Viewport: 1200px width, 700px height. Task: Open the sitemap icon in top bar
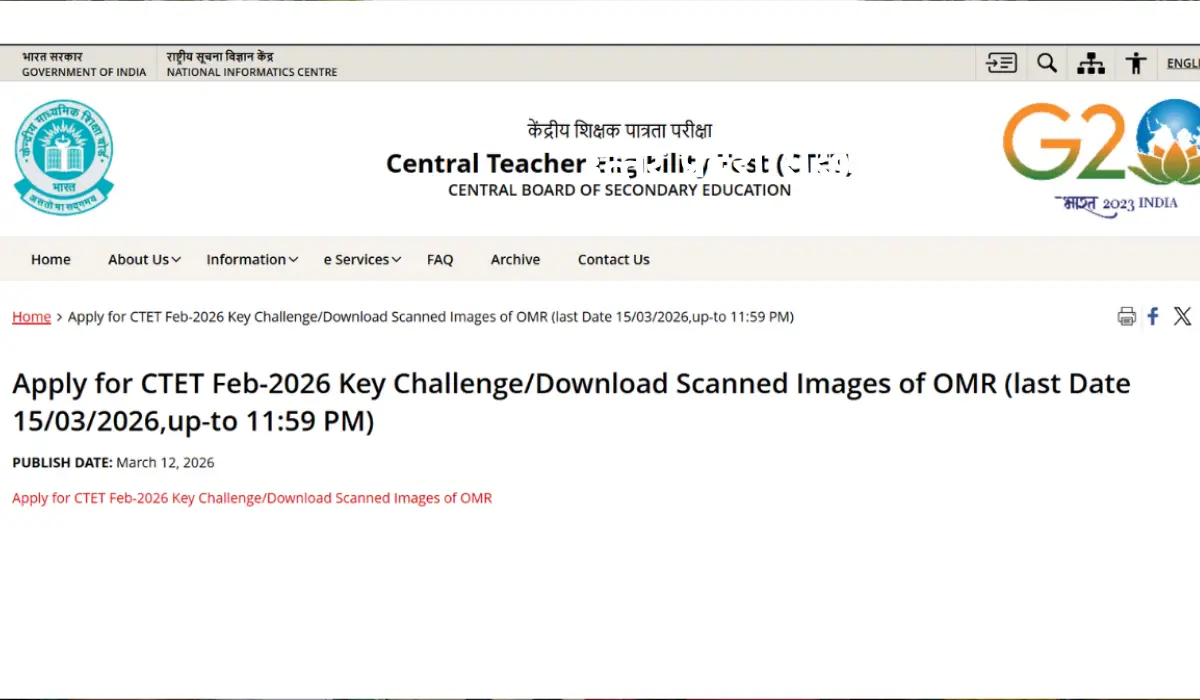(1090, 63)
